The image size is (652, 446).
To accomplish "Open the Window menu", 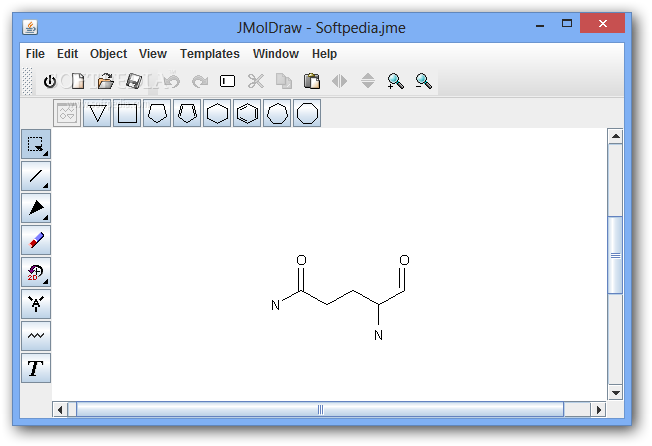I will coord(276,54).
